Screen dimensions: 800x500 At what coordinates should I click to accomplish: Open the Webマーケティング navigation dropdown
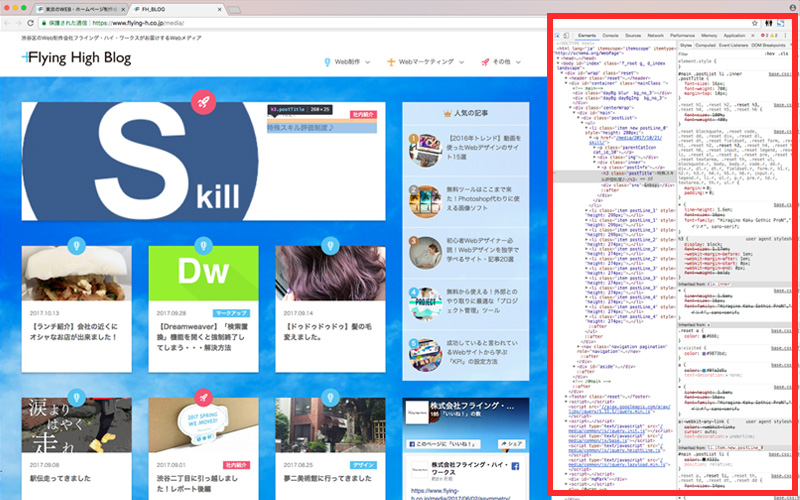[x=426, y=62]
